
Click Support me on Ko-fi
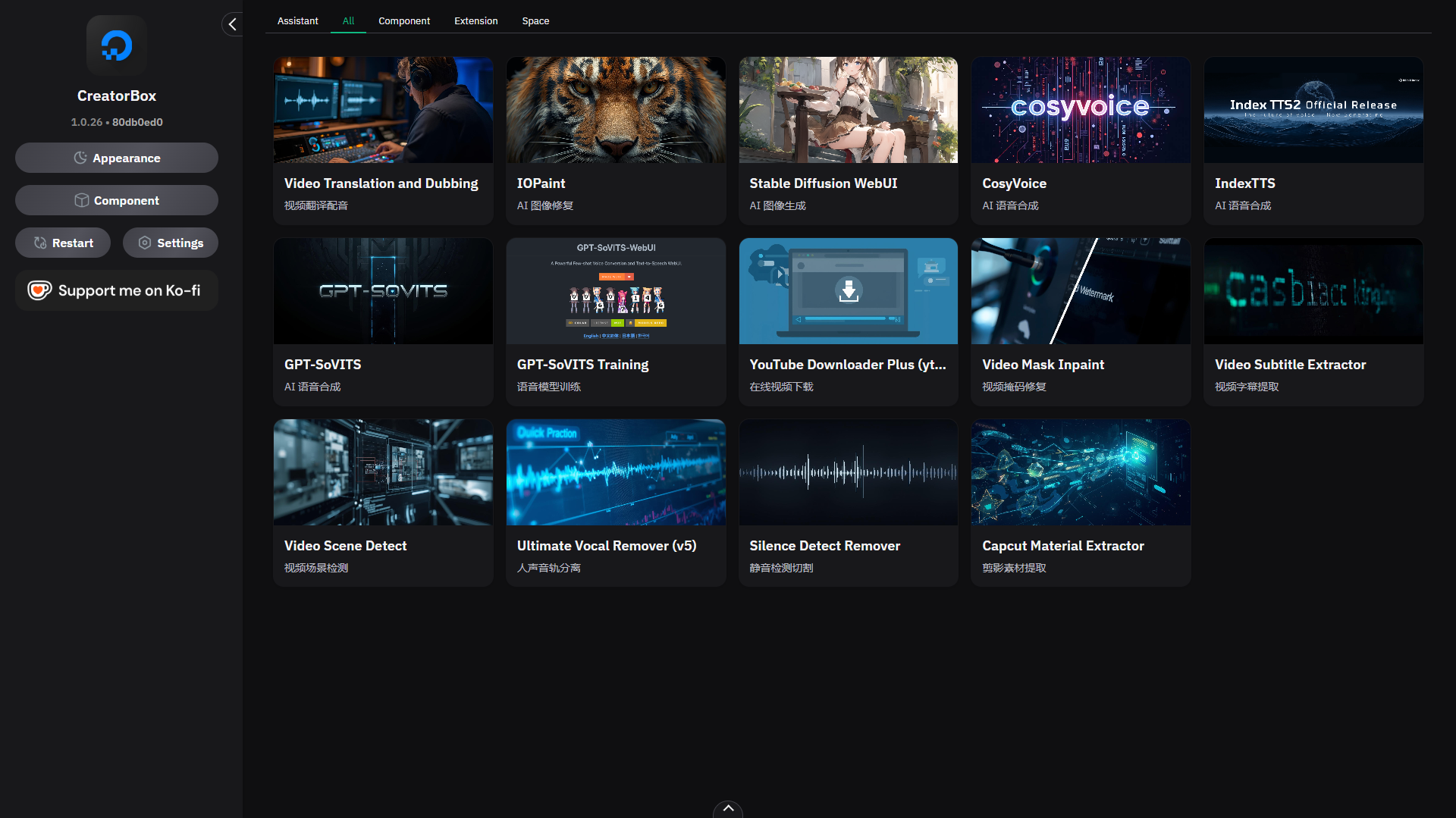(116, 290)
